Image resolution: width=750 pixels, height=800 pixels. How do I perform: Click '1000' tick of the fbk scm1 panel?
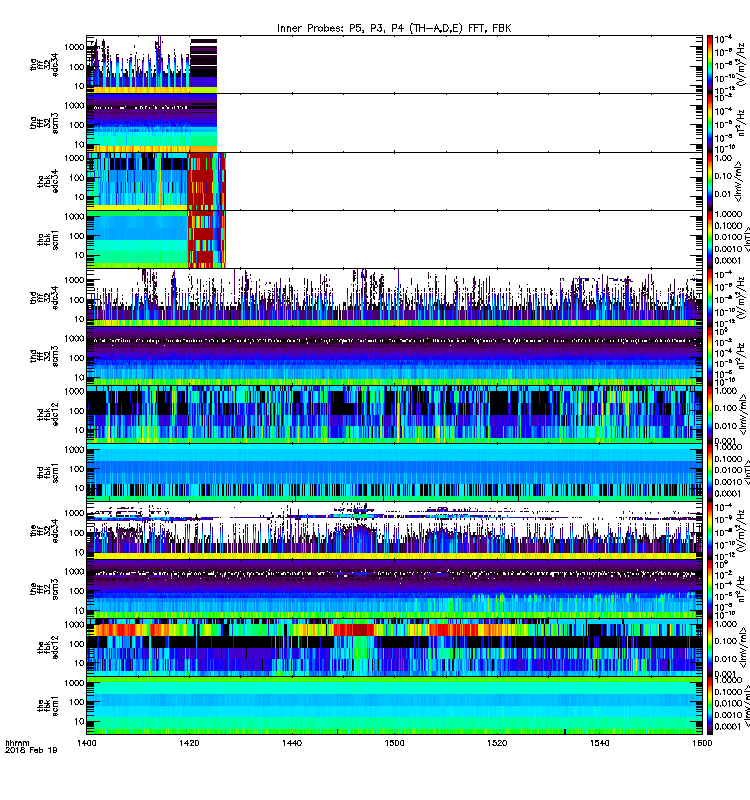point(74,683)
